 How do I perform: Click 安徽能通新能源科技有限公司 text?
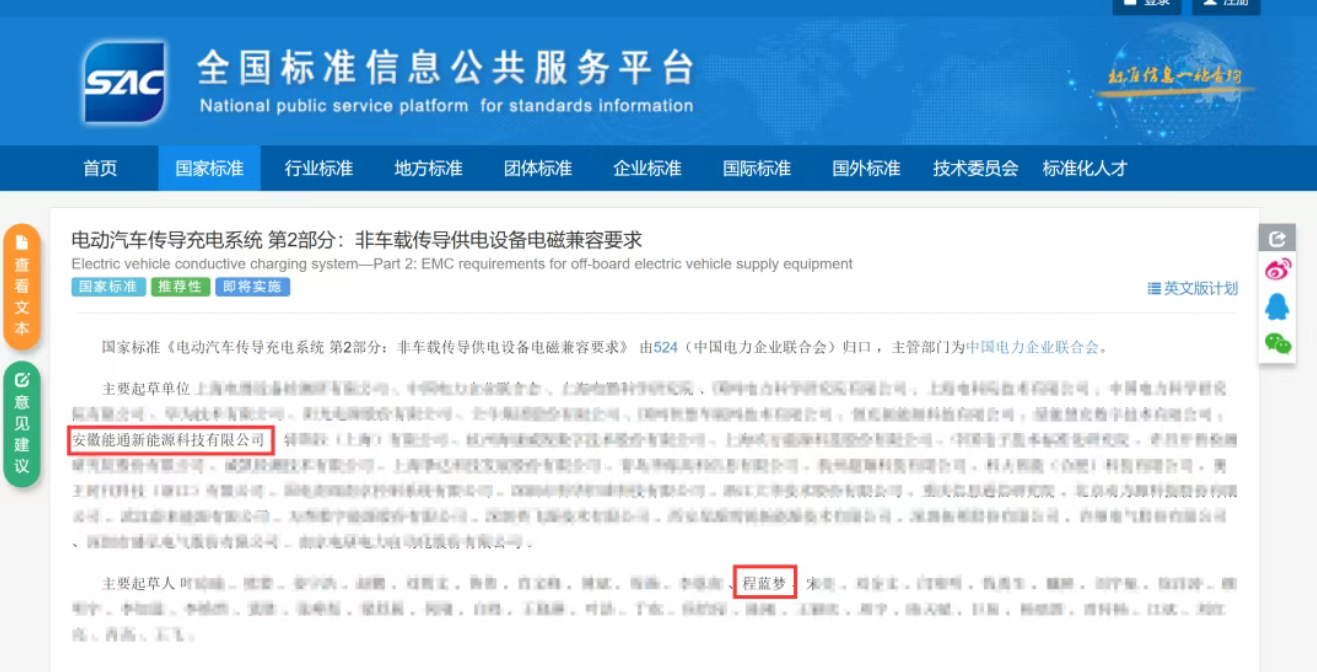170,439
